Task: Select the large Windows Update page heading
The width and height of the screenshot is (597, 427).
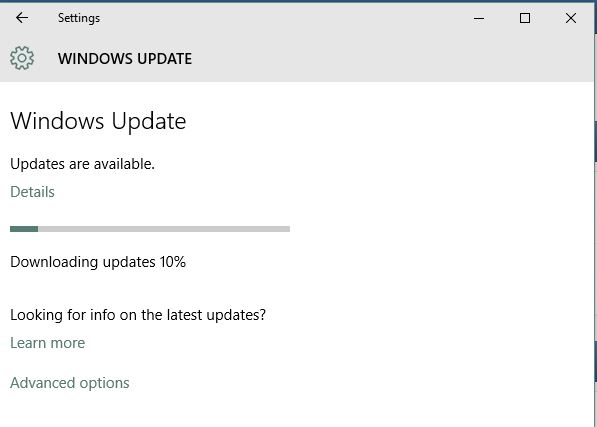Action: 98,121
